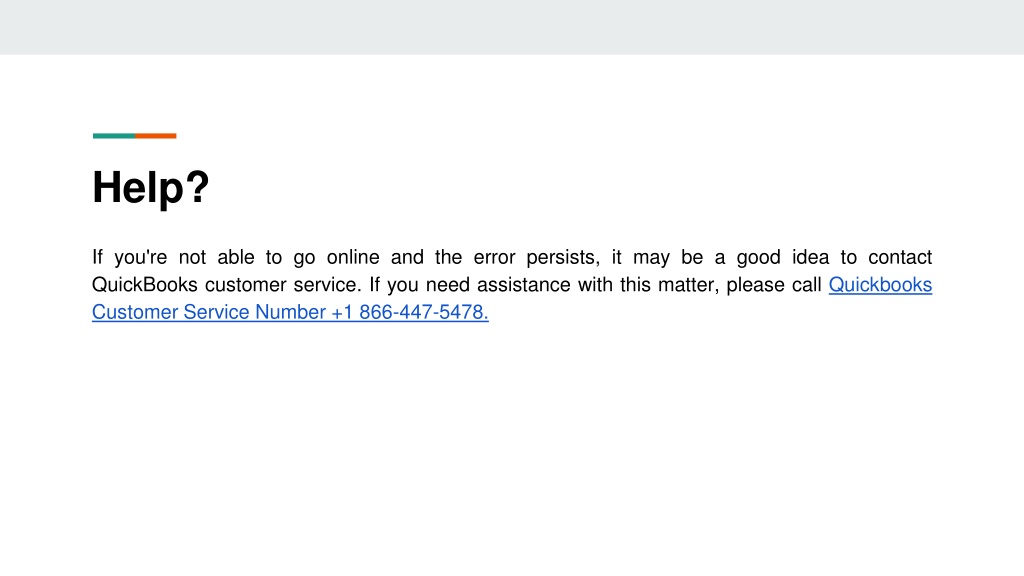Click the +1 866-447-5478 phone number

click(x=409, y=312)
